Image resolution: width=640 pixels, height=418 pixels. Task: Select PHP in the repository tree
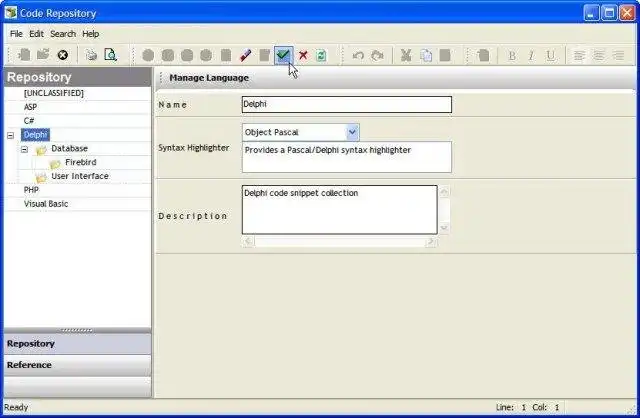31,190
